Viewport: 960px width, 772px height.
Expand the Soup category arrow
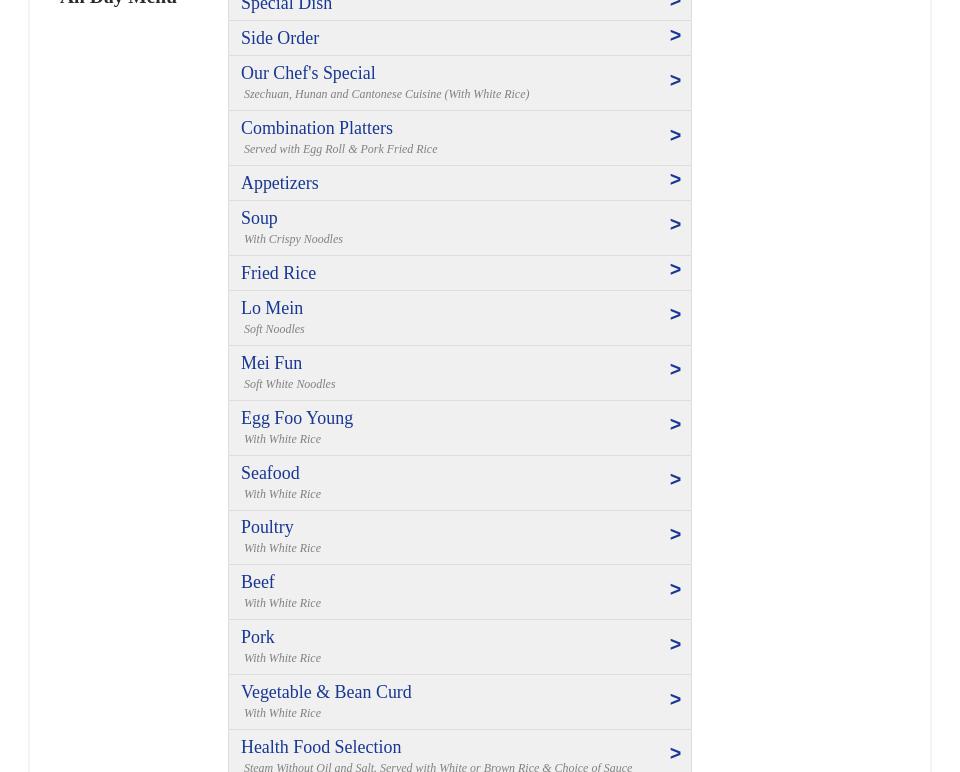pyautogui.click(x=675, y=225)
